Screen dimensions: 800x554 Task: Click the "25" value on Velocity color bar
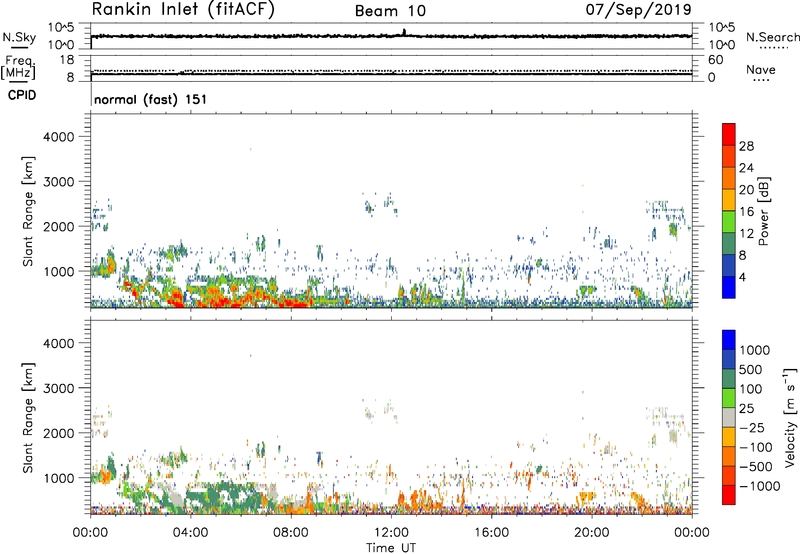point(747,409)
